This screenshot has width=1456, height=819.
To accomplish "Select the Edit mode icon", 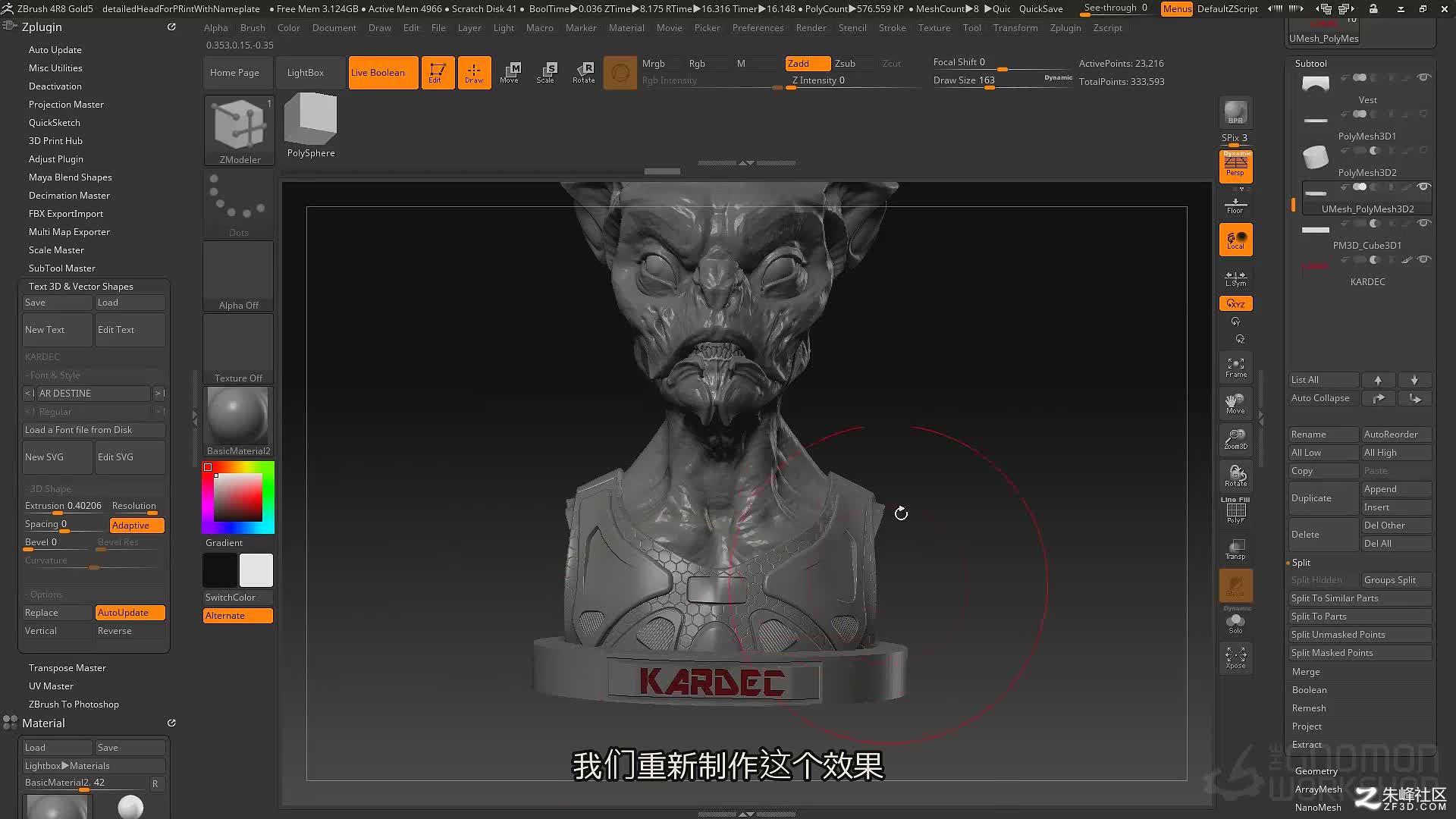I will coord(438,73).
